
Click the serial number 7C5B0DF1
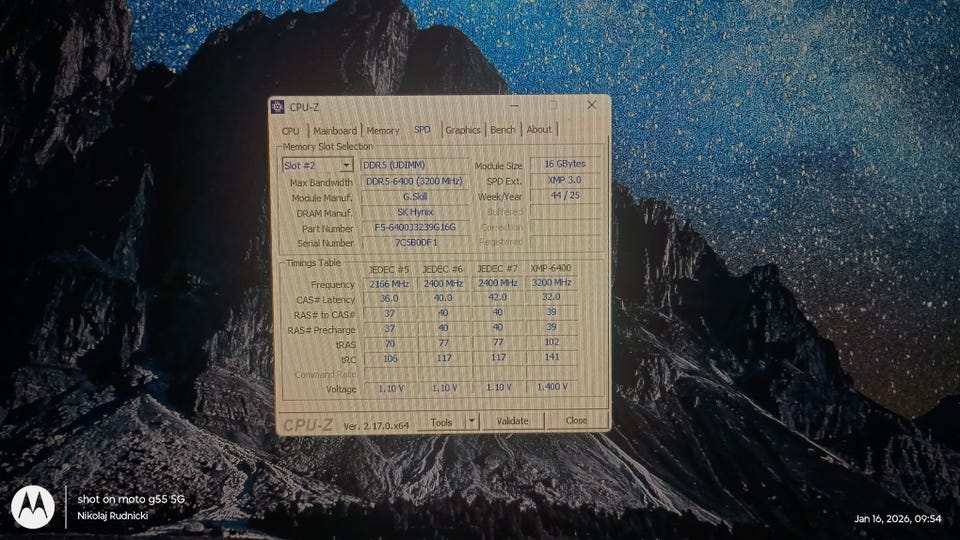(x=414, y=242)
